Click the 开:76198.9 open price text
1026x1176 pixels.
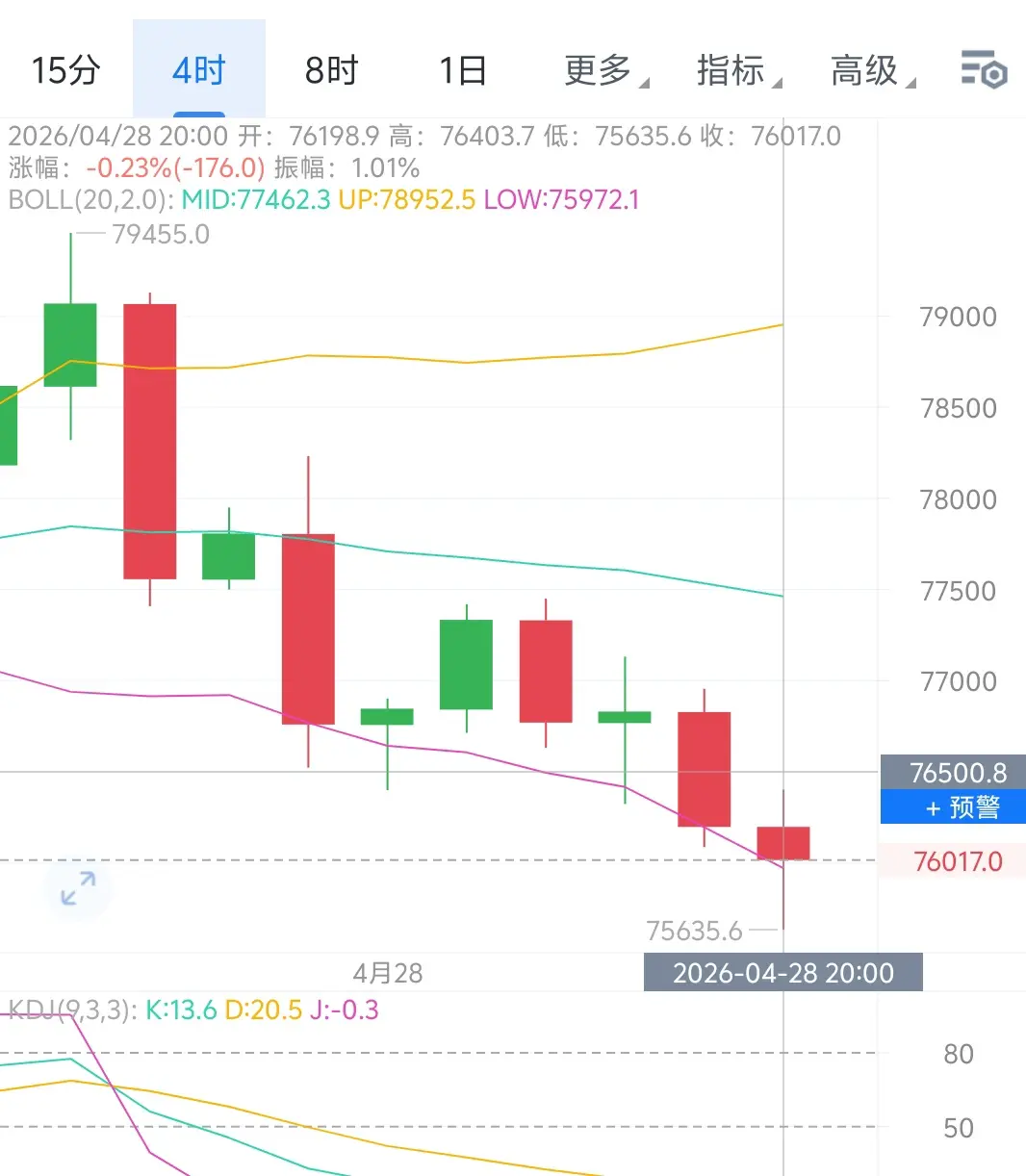[x=309, y=136]
